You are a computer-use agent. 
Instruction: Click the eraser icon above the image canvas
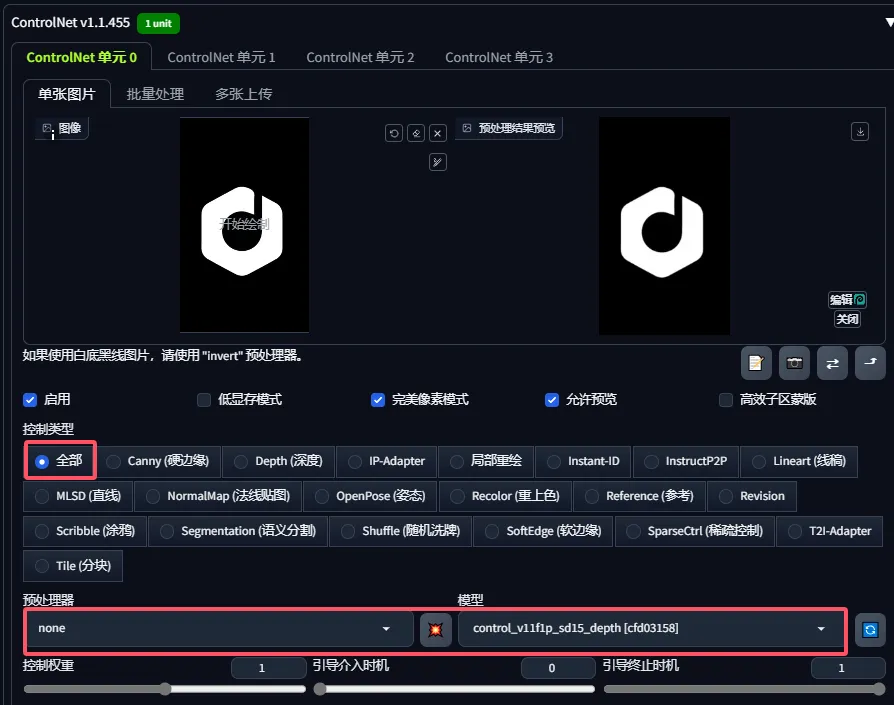point(416,133)
